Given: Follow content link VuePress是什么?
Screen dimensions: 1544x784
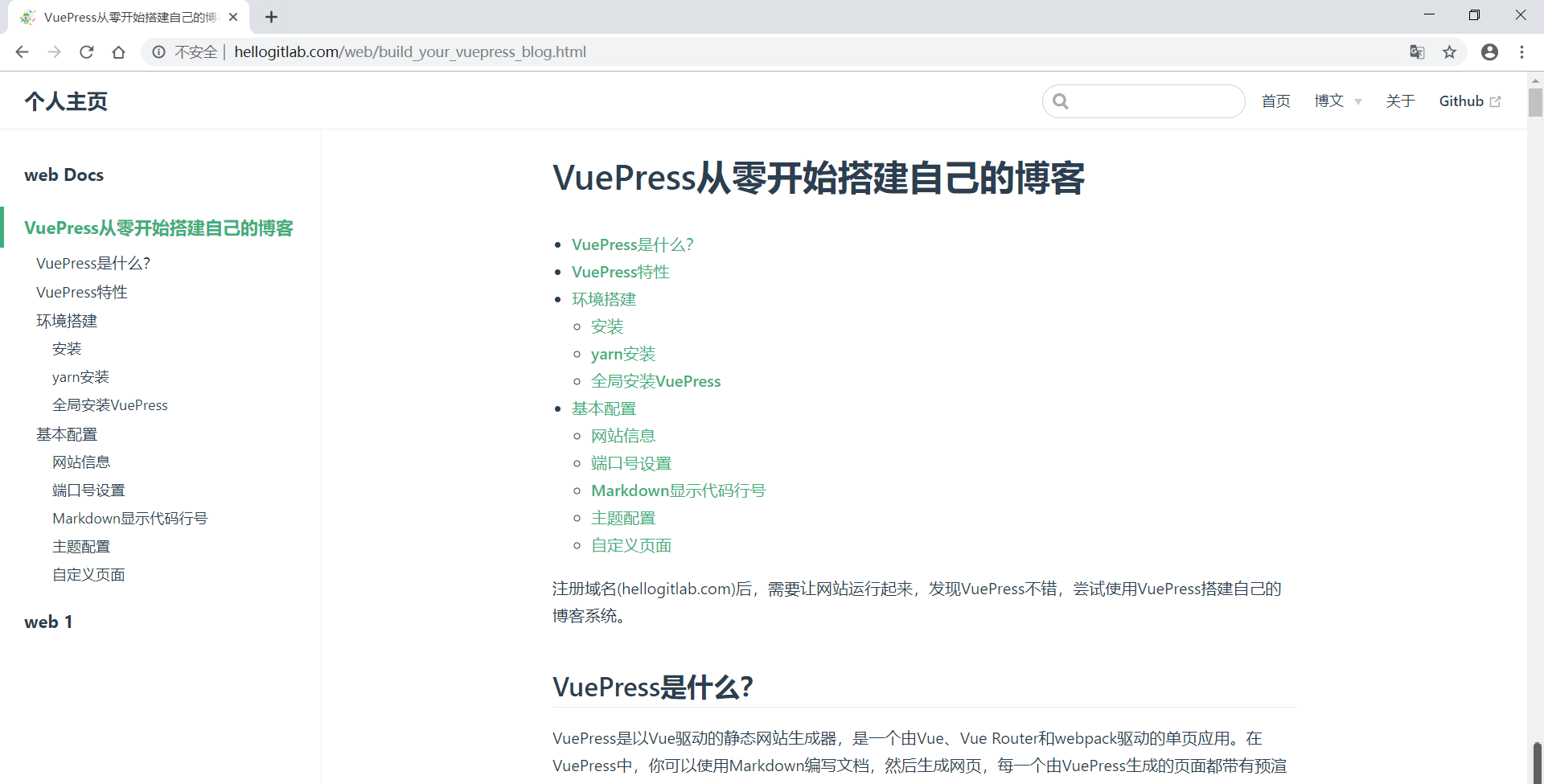Looking at the screenshot, I should coord(633,244).
